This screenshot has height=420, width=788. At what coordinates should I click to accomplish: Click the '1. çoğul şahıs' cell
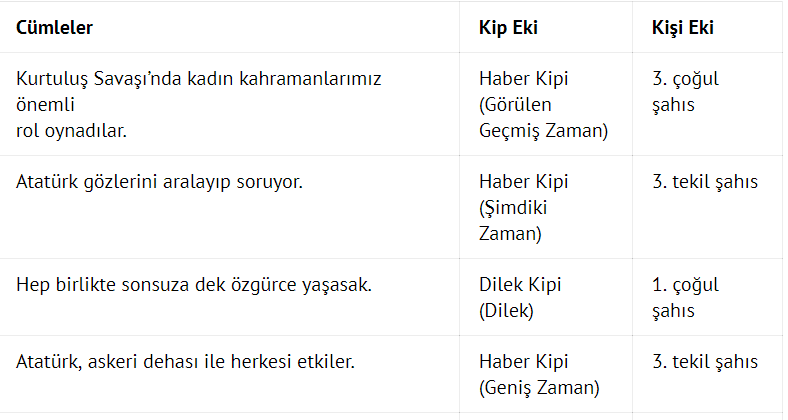click(685, 298)
